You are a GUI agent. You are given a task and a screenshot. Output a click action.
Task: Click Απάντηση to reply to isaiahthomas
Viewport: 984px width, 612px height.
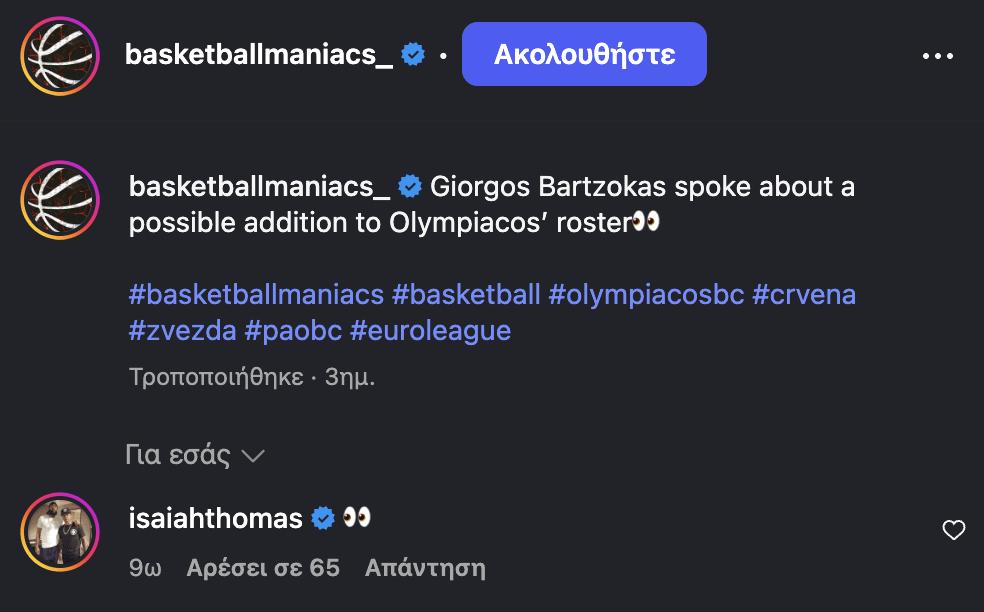(x=425, y=568)
